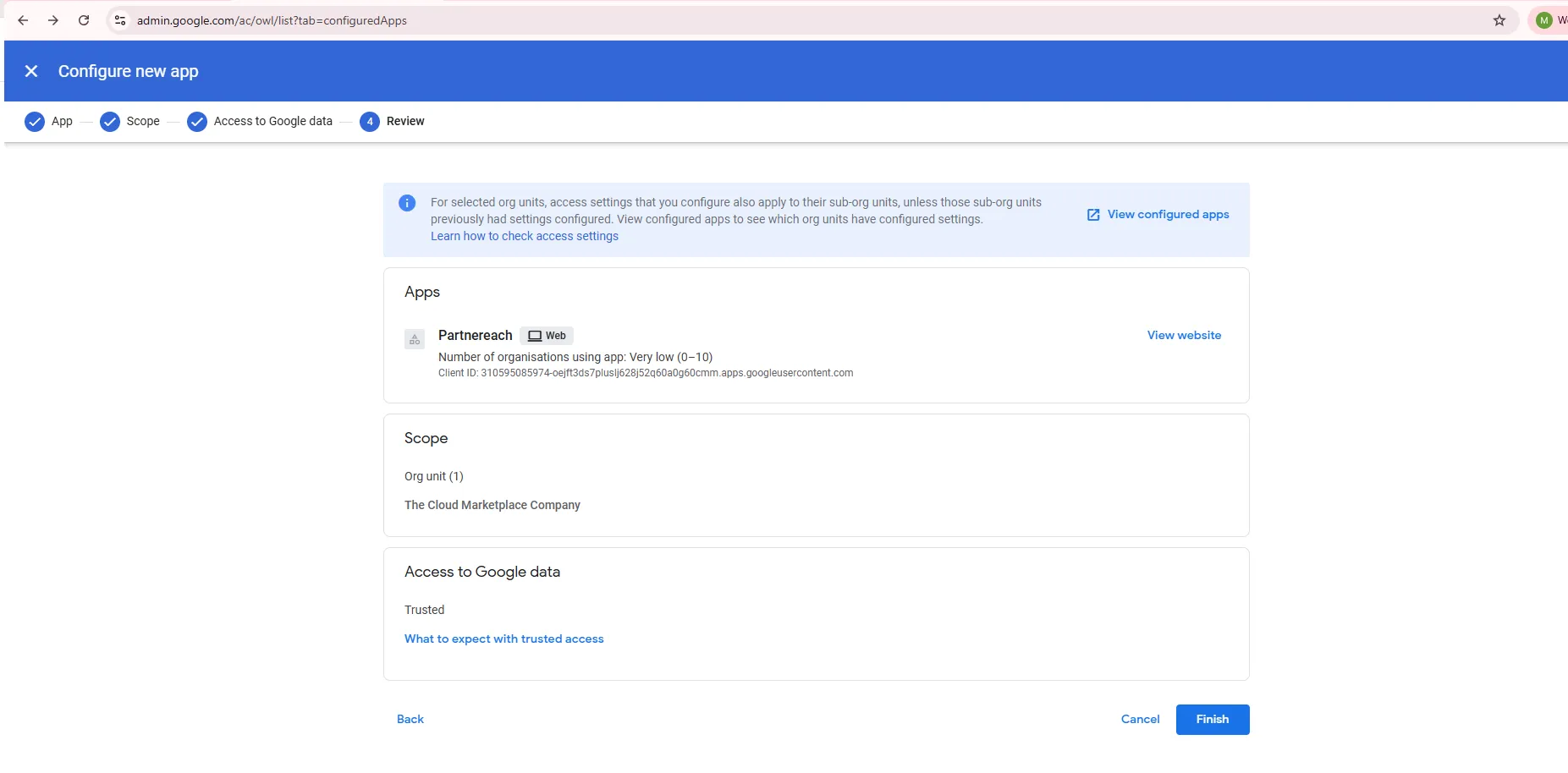Viewport: 1568px width, 773px height.
Task: Click the Scope section heading
Action: coord(426,438)
